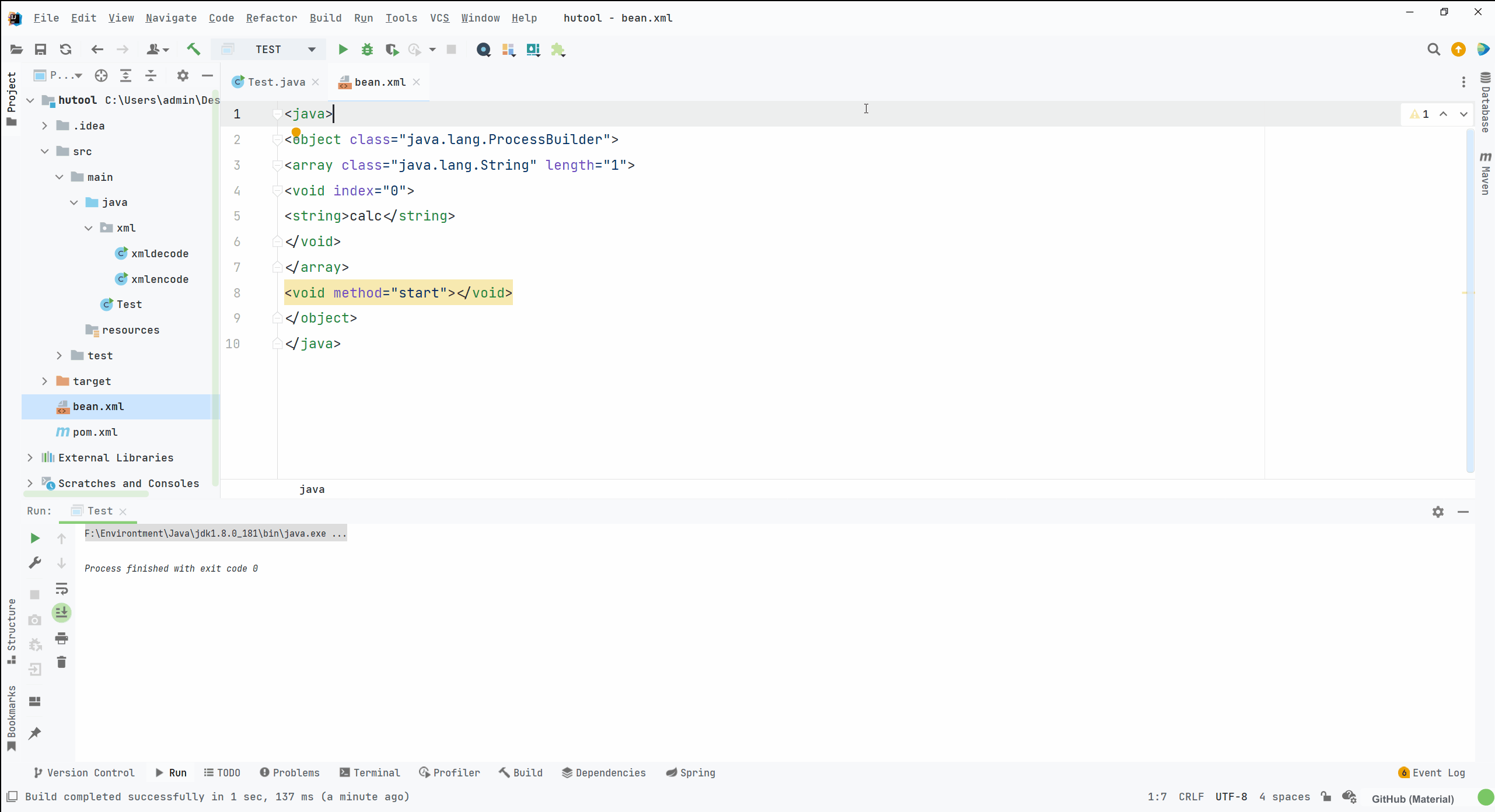Image resolution: width=1495 pixels, height=812 pixels.
Task: Open Search Everywhere magnifier at top right
Action: [x=1434, y=50]
